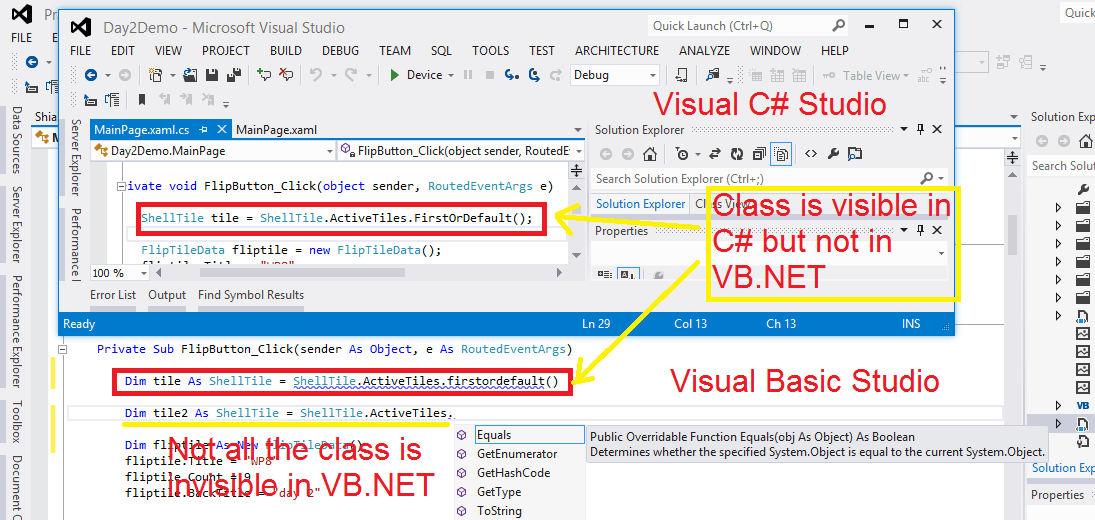Click Home in Day2Demo Solution Explorer
Image resolution: width=1095 pixels, height=520 pixels.
(649, 154)
